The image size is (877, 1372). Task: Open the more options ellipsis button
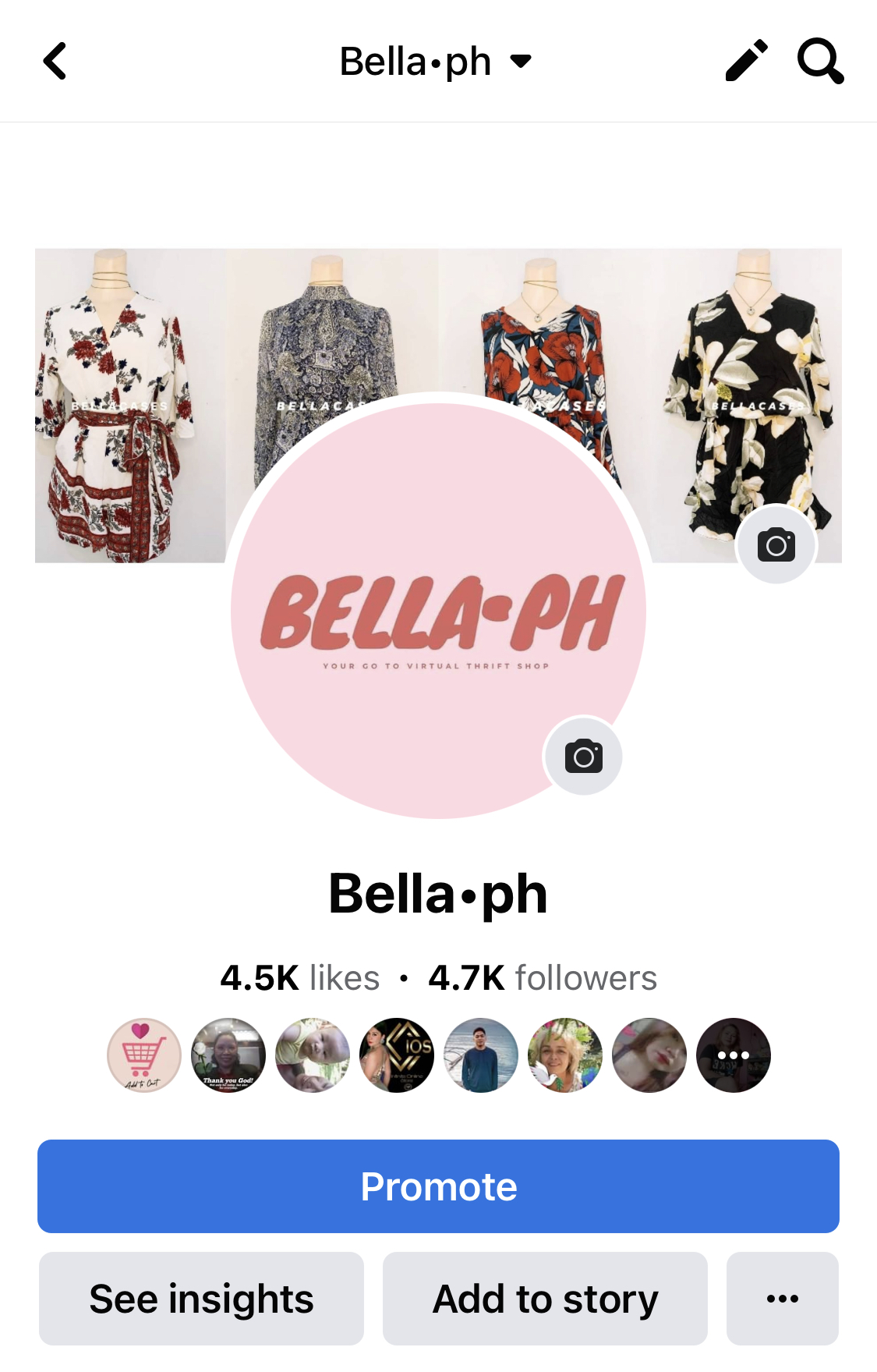click(783, 1299)
